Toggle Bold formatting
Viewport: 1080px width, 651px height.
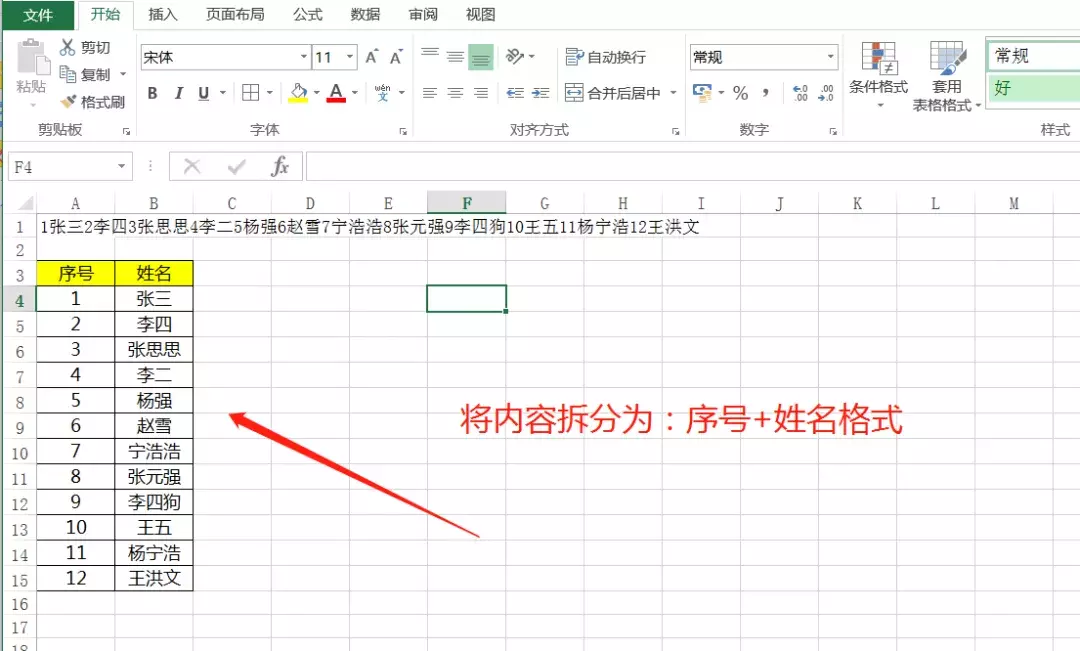click(153, 93)
